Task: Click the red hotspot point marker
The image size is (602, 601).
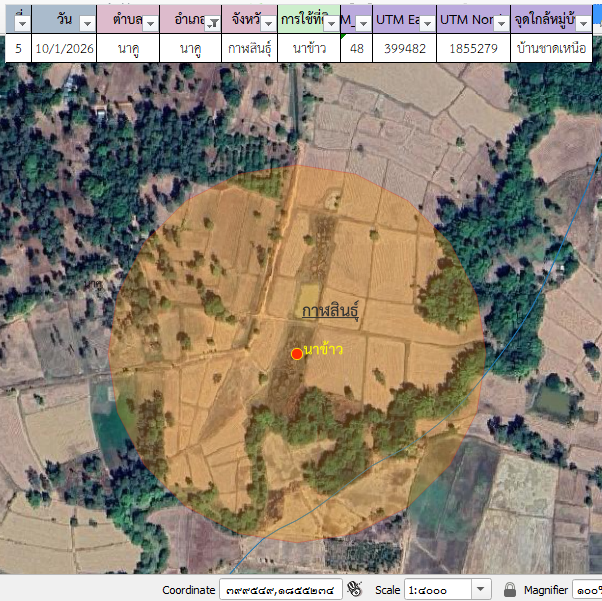Action: click(x=297, y=354)
